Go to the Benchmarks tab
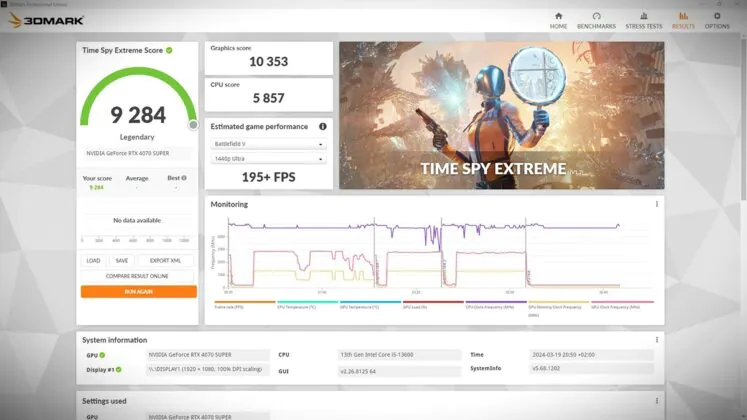 596,20
